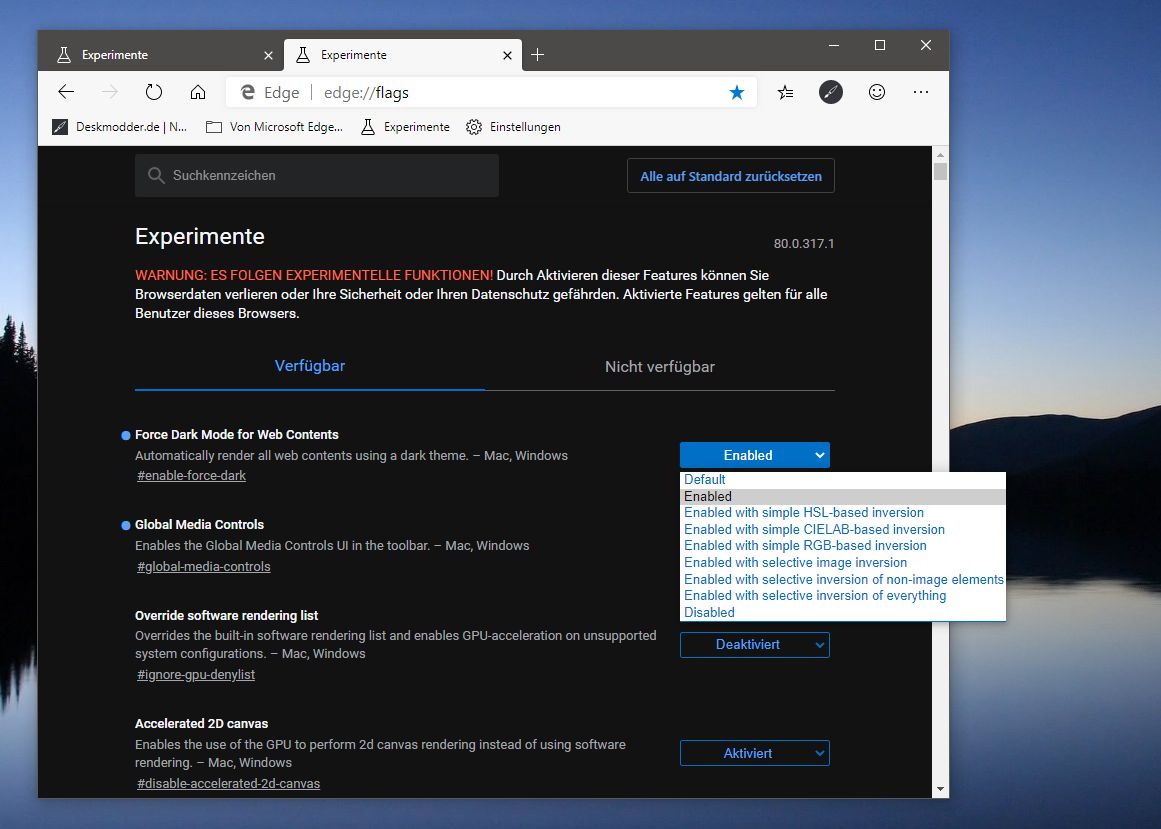Select Enabled with selective inversion of everything
1161x829 pixels.
coord(843,596)
